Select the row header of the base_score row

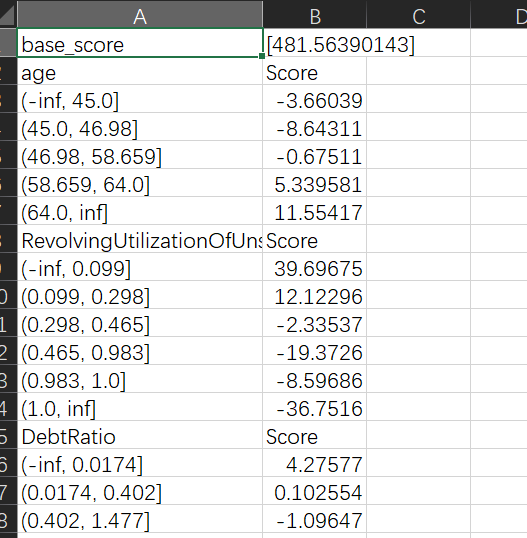pyautogui.click(x=8, y=43)
